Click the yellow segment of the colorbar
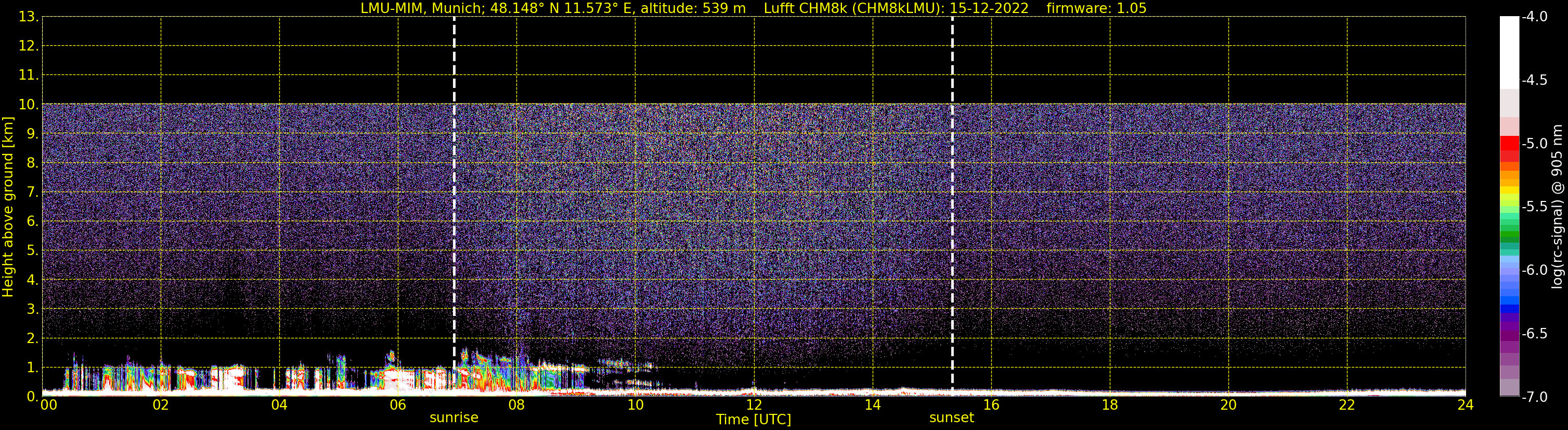Viewport: 1568px width, 430px height. point(1510,191)
